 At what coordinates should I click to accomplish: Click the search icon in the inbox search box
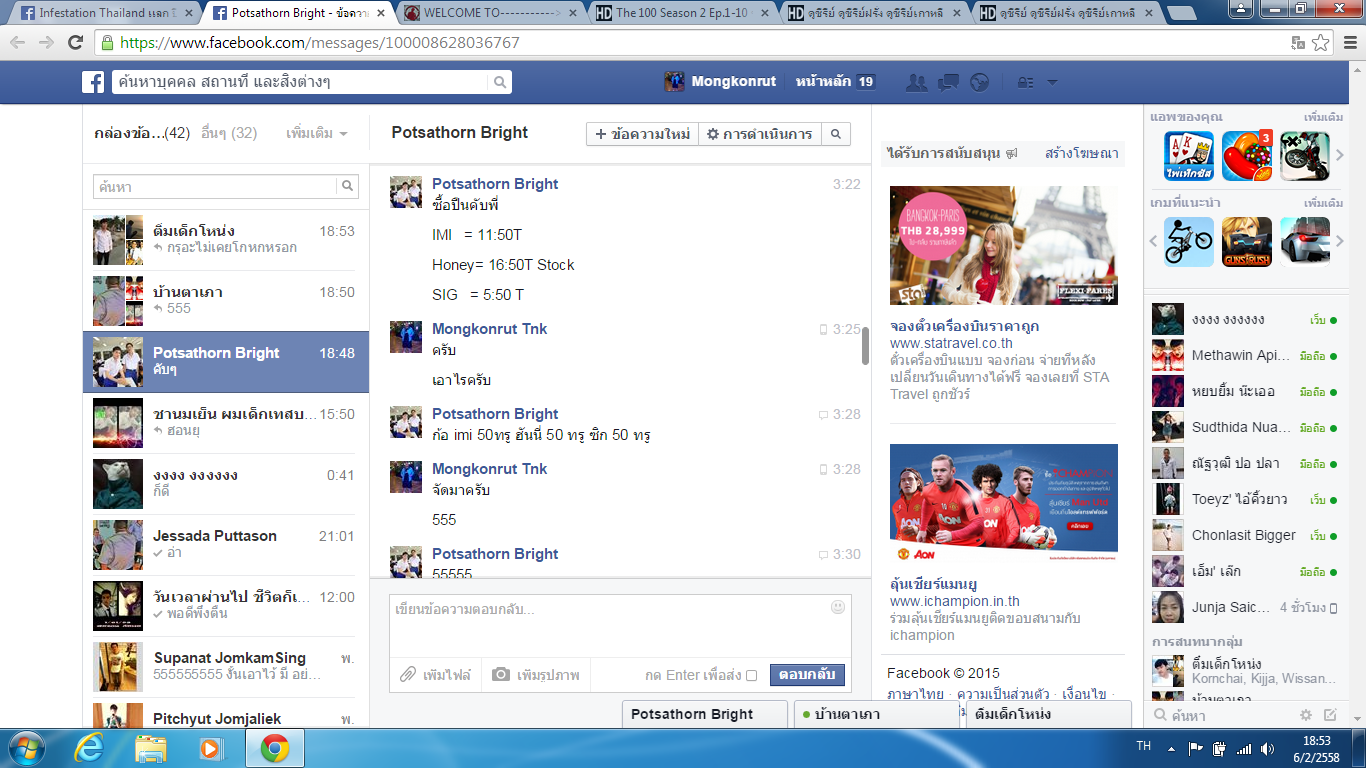348,186
